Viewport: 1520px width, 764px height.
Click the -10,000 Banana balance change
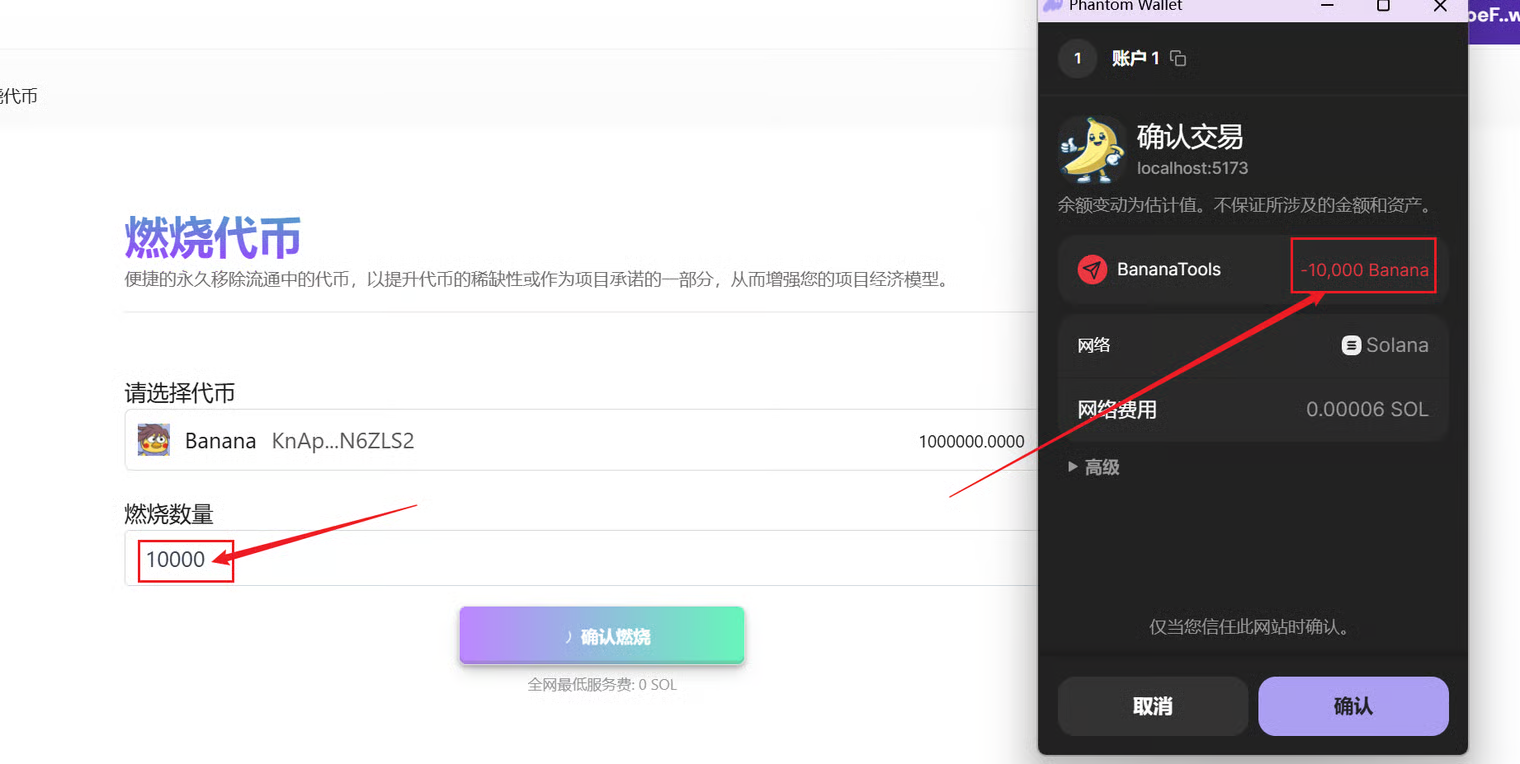[1364, 270]
